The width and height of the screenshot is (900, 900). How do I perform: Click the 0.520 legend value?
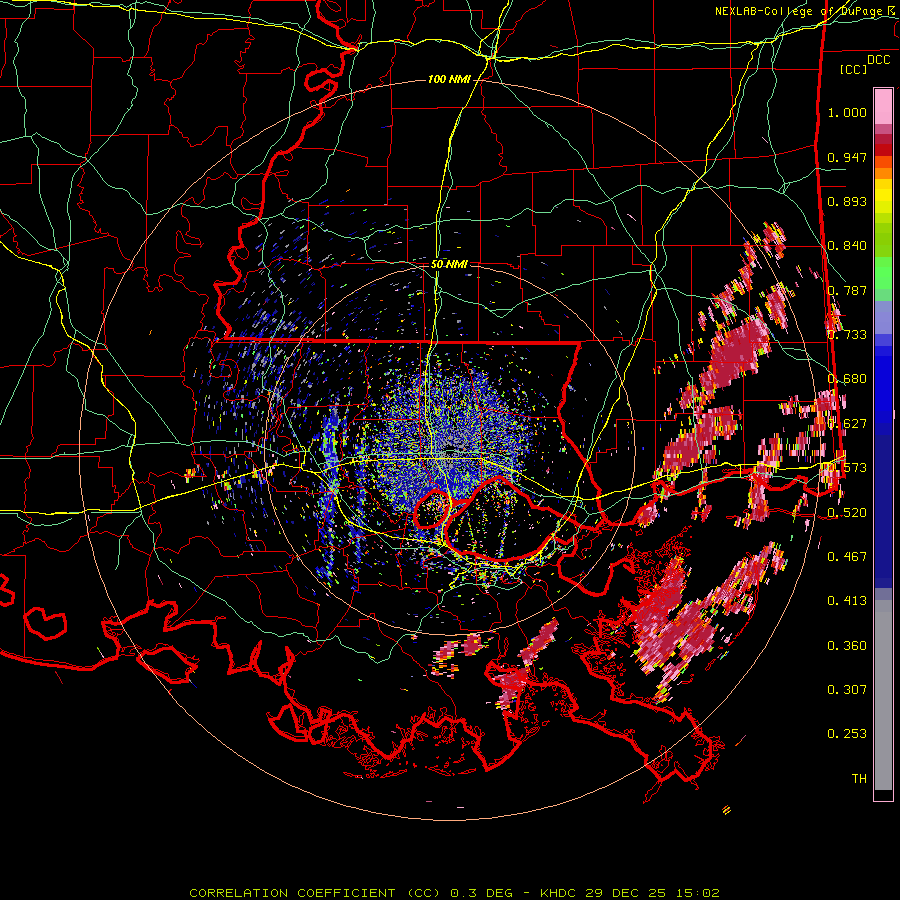[x=847, y=512]
